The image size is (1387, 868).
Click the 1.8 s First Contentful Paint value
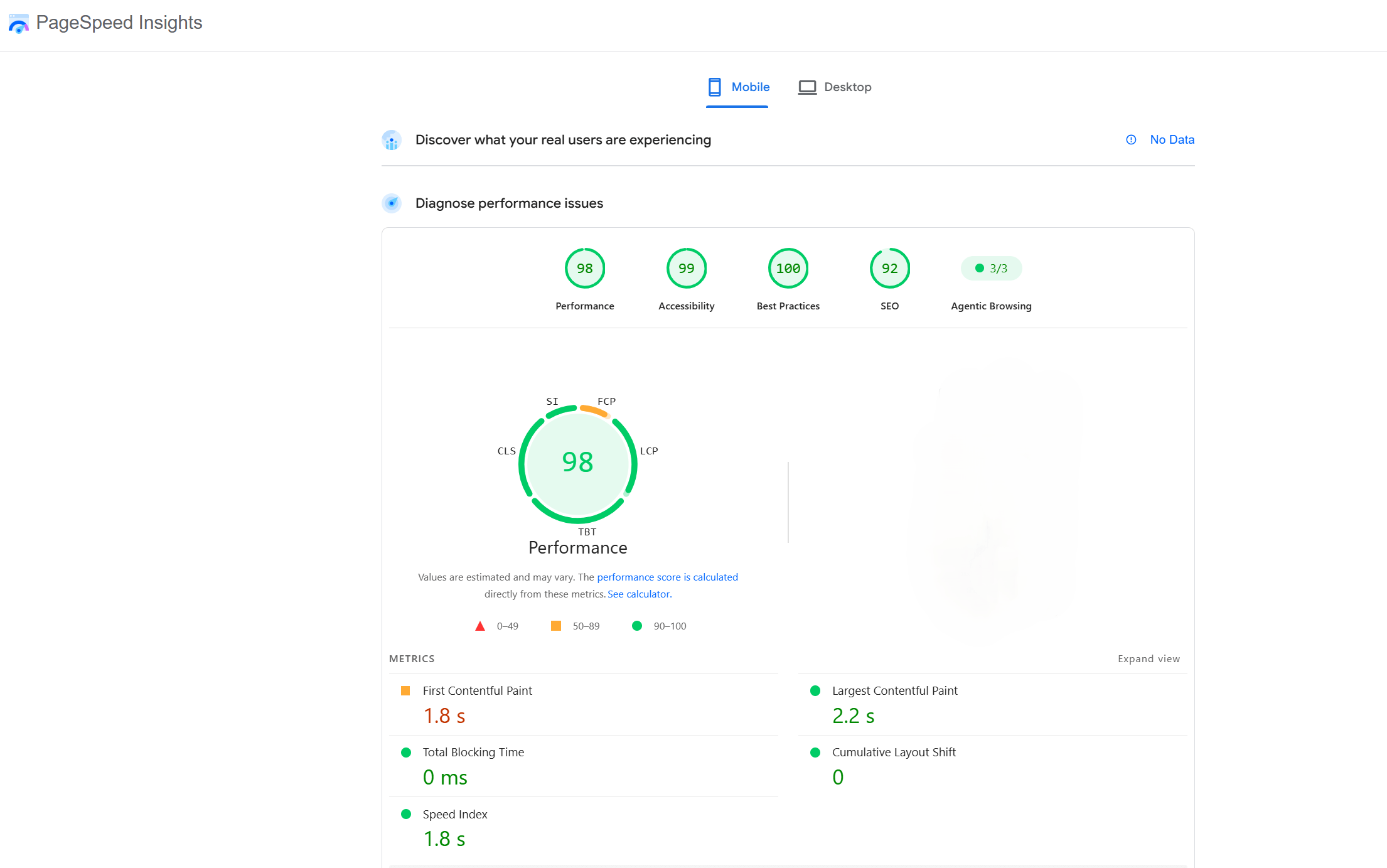click(444, 716)
